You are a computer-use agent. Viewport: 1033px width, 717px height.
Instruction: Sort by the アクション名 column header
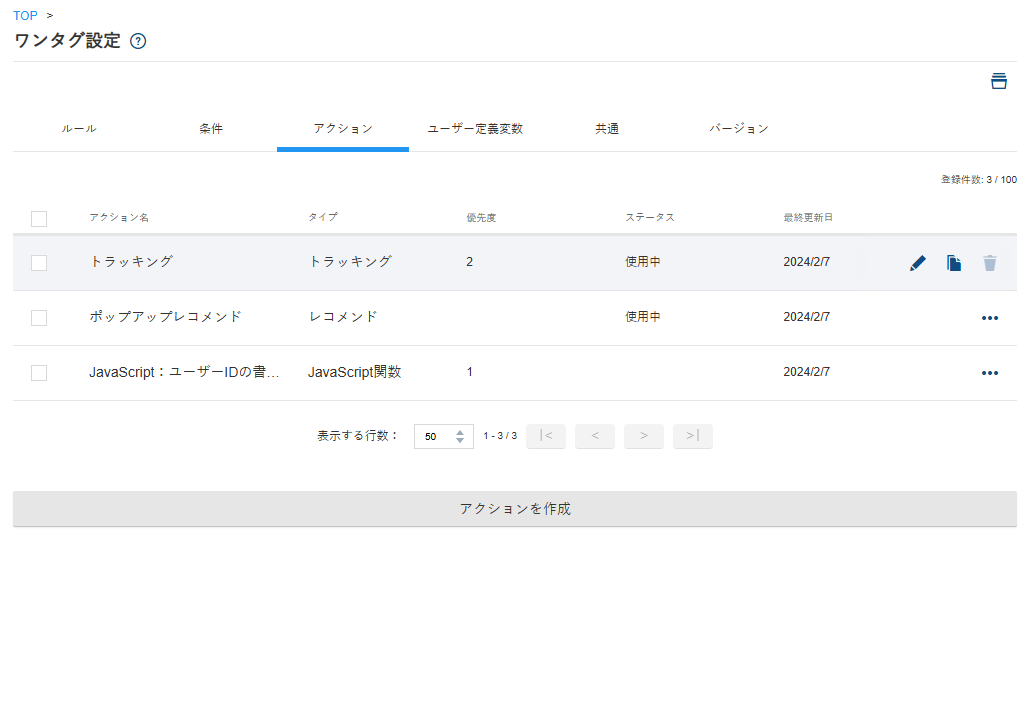click(x=119, y=217)
